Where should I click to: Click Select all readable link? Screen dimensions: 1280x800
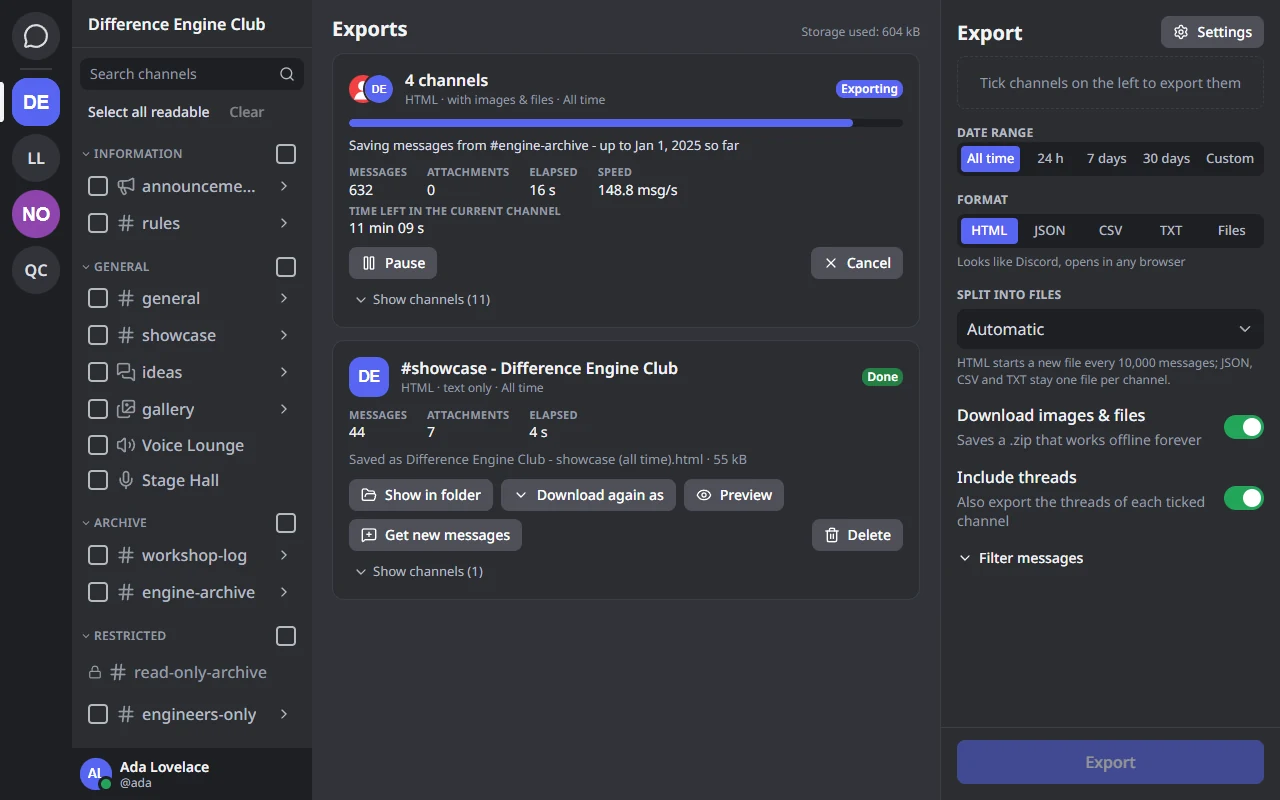[x=149, y=112]
